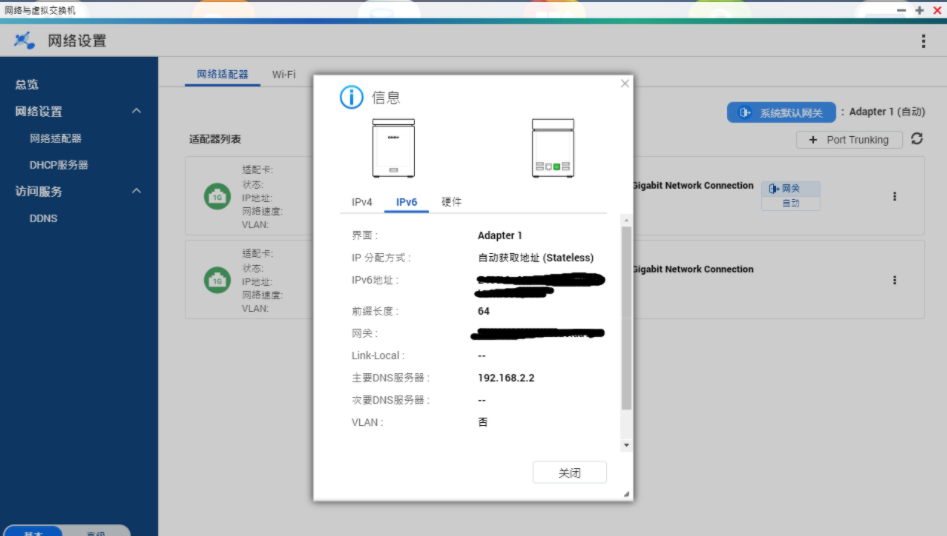Click the Port Trunking button
947x536 pixels.
(x=849, y=140)
